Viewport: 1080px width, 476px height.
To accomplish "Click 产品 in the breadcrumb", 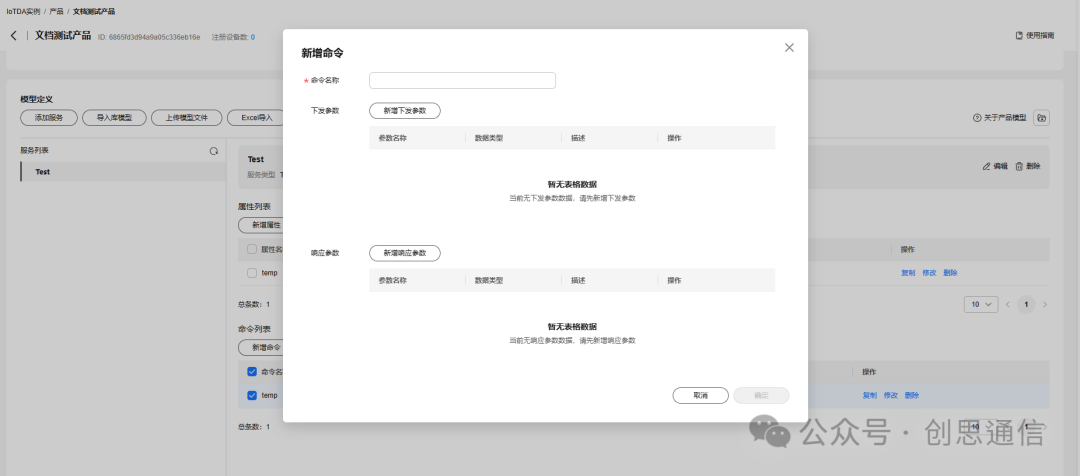I will click(56, 12).
